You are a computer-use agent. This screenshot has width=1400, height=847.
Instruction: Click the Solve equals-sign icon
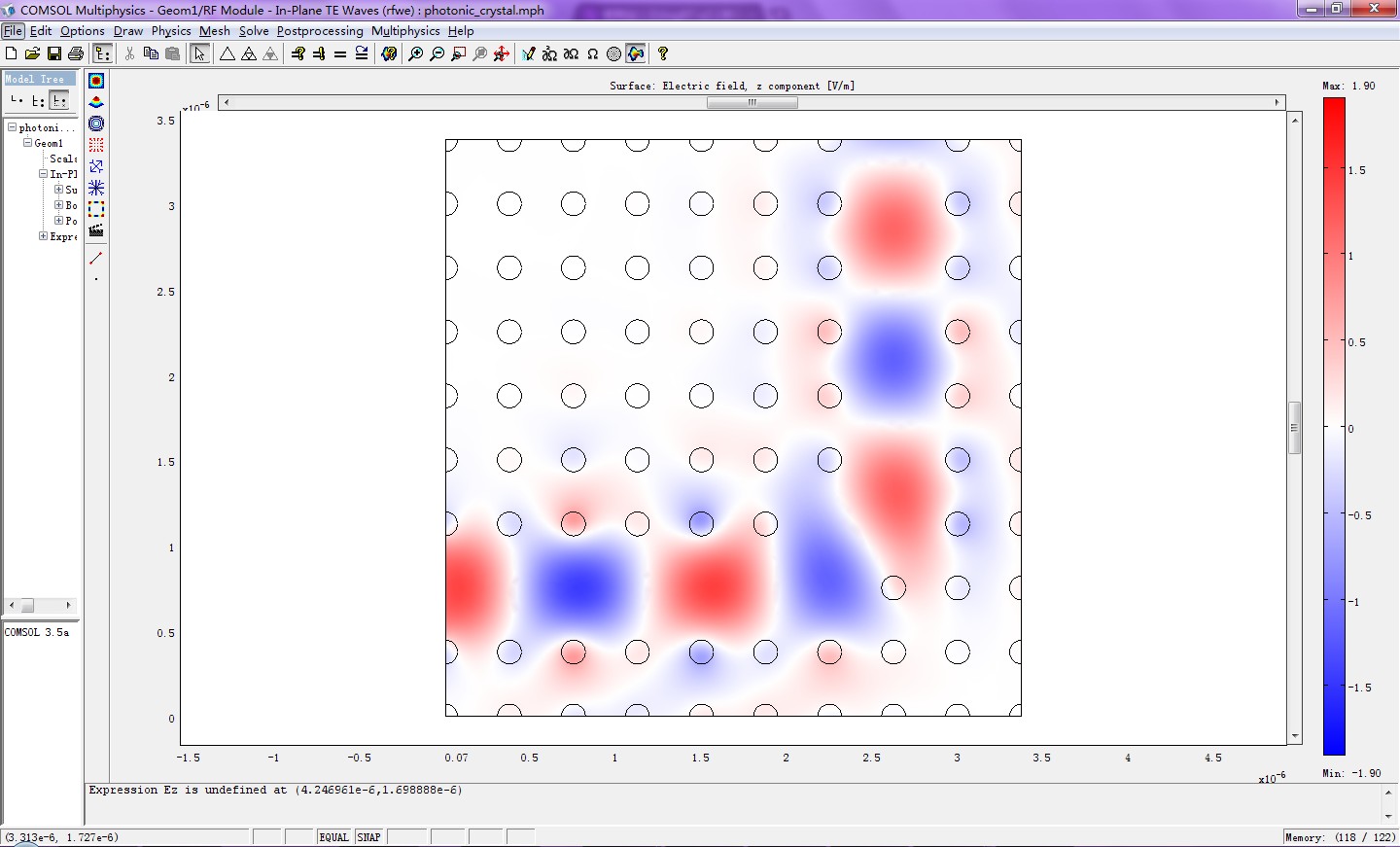pyautogui.click(x=340, y=54)
